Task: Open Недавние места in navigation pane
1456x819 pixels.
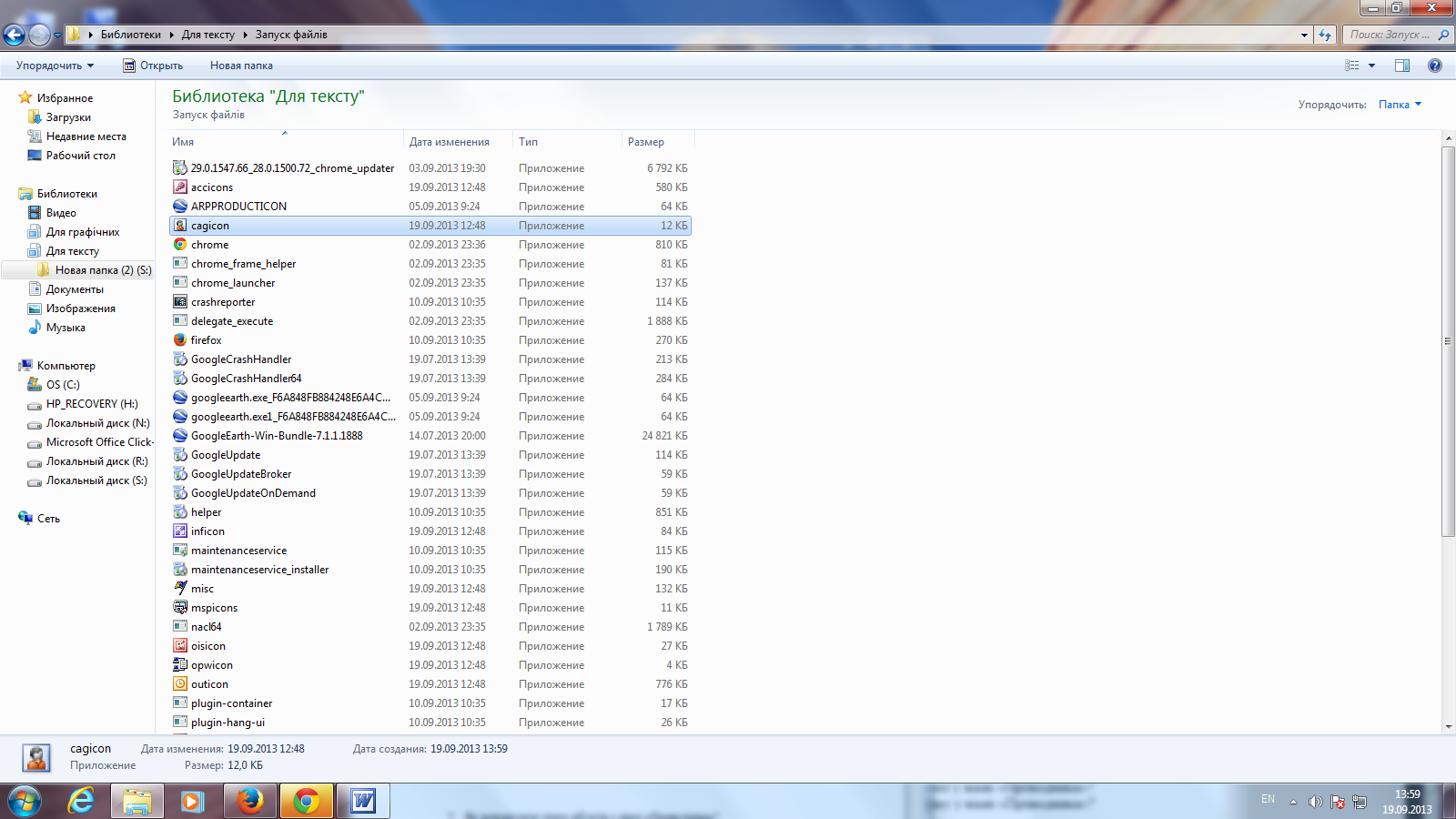Action: coord(86,136)
